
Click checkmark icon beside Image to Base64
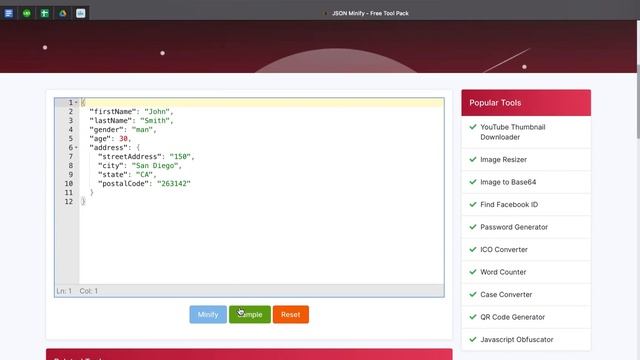coord(473,182)
